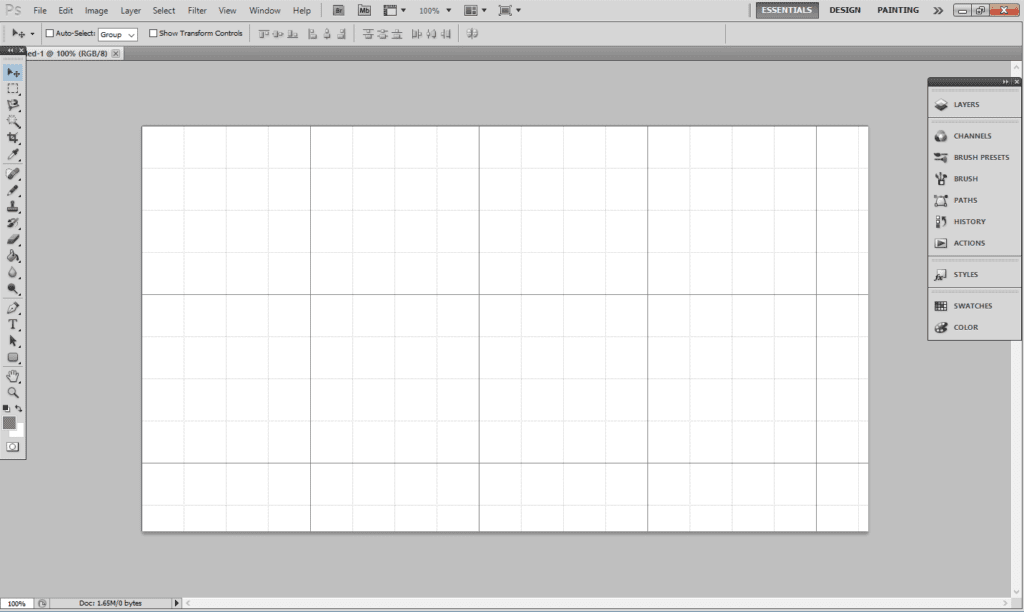Switch to the Design workspace
Viewport: 1024px width, 612px height.
(844, 10)
